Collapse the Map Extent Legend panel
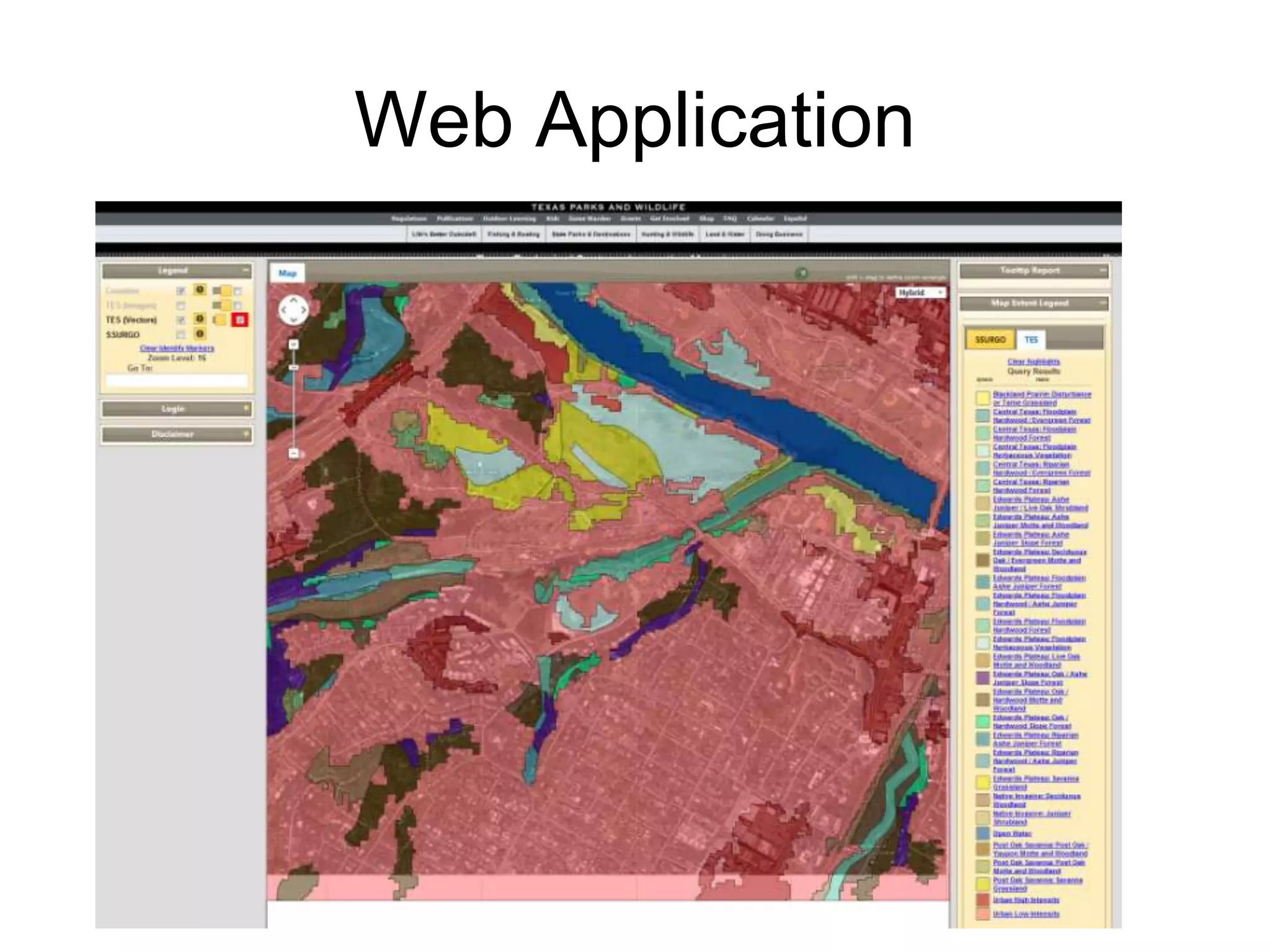Viewport: 1270px width, 952px height. [1034, 303]
